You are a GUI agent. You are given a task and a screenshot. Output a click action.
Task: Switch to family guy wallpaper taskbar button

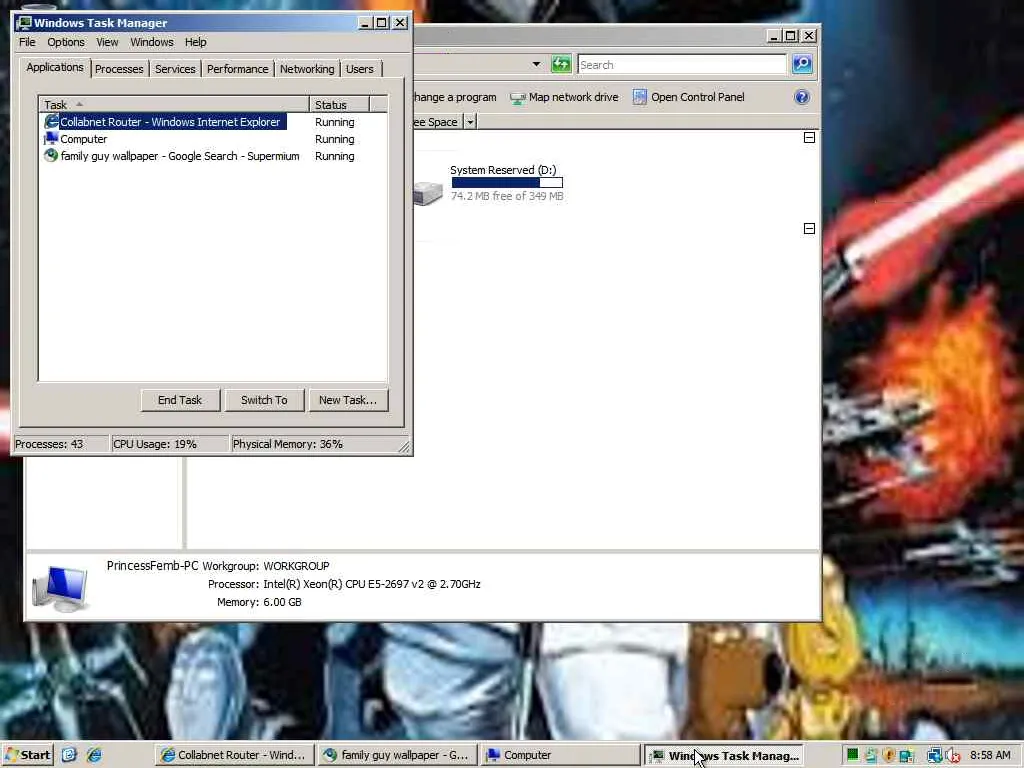[396, 755]
